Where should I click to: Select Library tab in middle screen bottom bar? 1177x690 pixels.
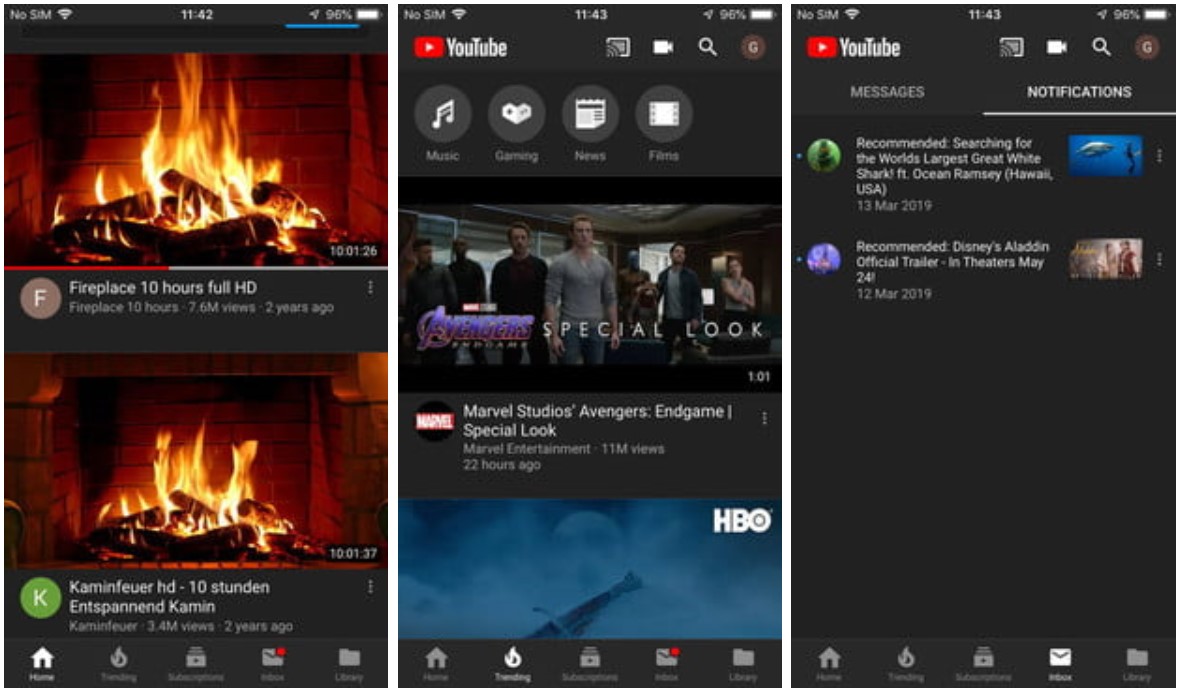(x=743, y=664)
